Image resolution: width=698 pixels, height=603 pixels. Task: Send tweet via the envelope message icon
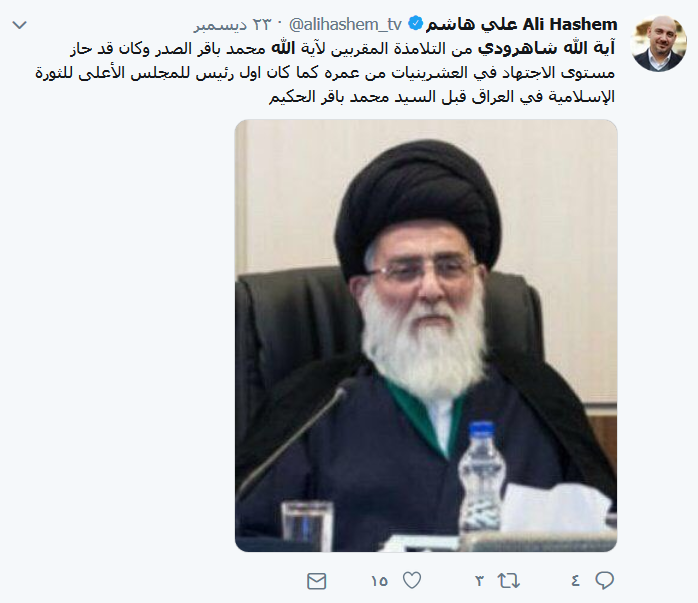(x=317, y=581)
